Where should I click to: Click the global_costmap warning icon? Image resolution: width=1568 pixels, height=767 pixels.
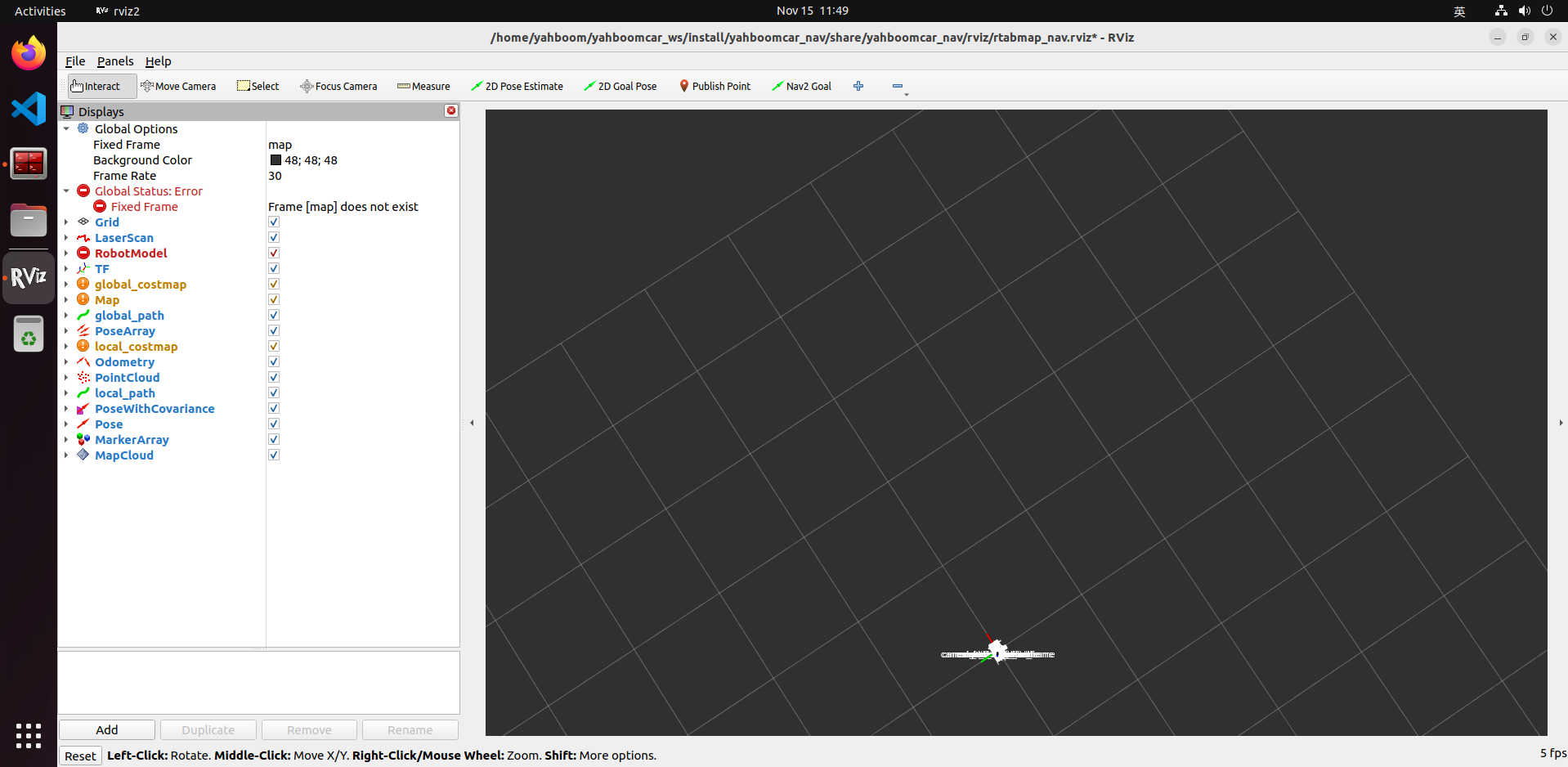tap(83, 284)
